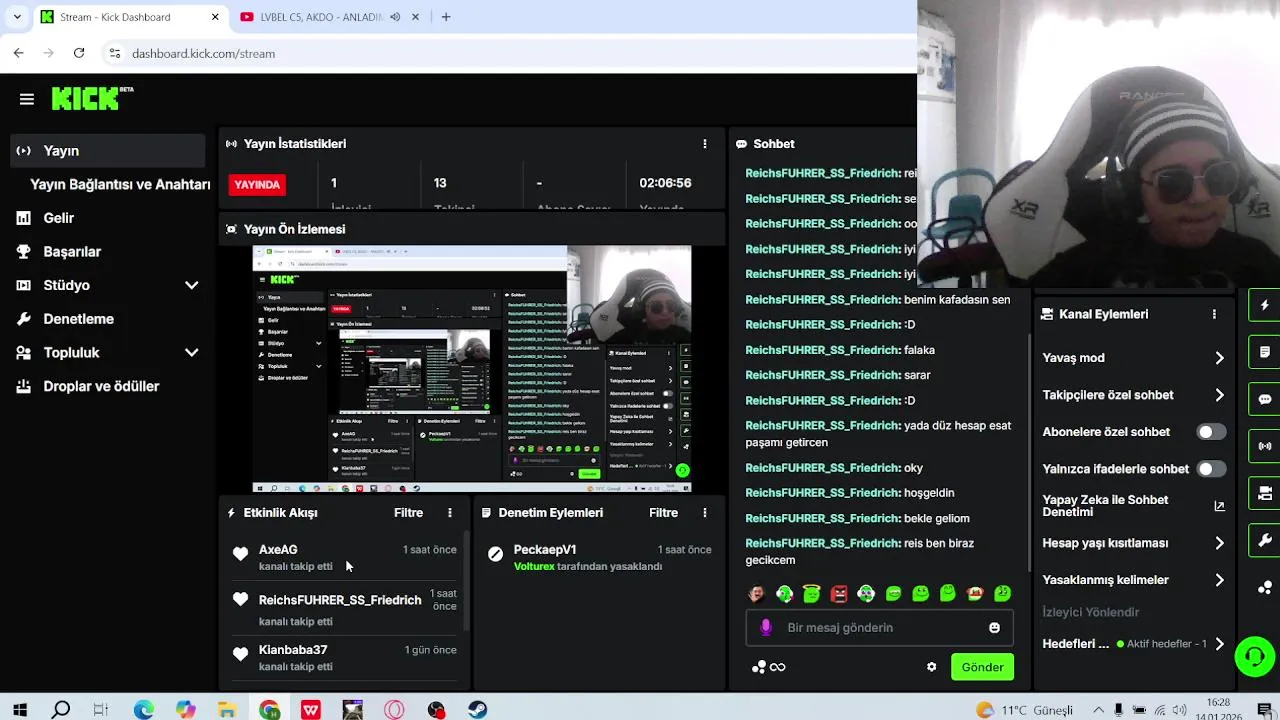
Task: Open Başarılar in sidebar
Action: click(x=72, y=252)
